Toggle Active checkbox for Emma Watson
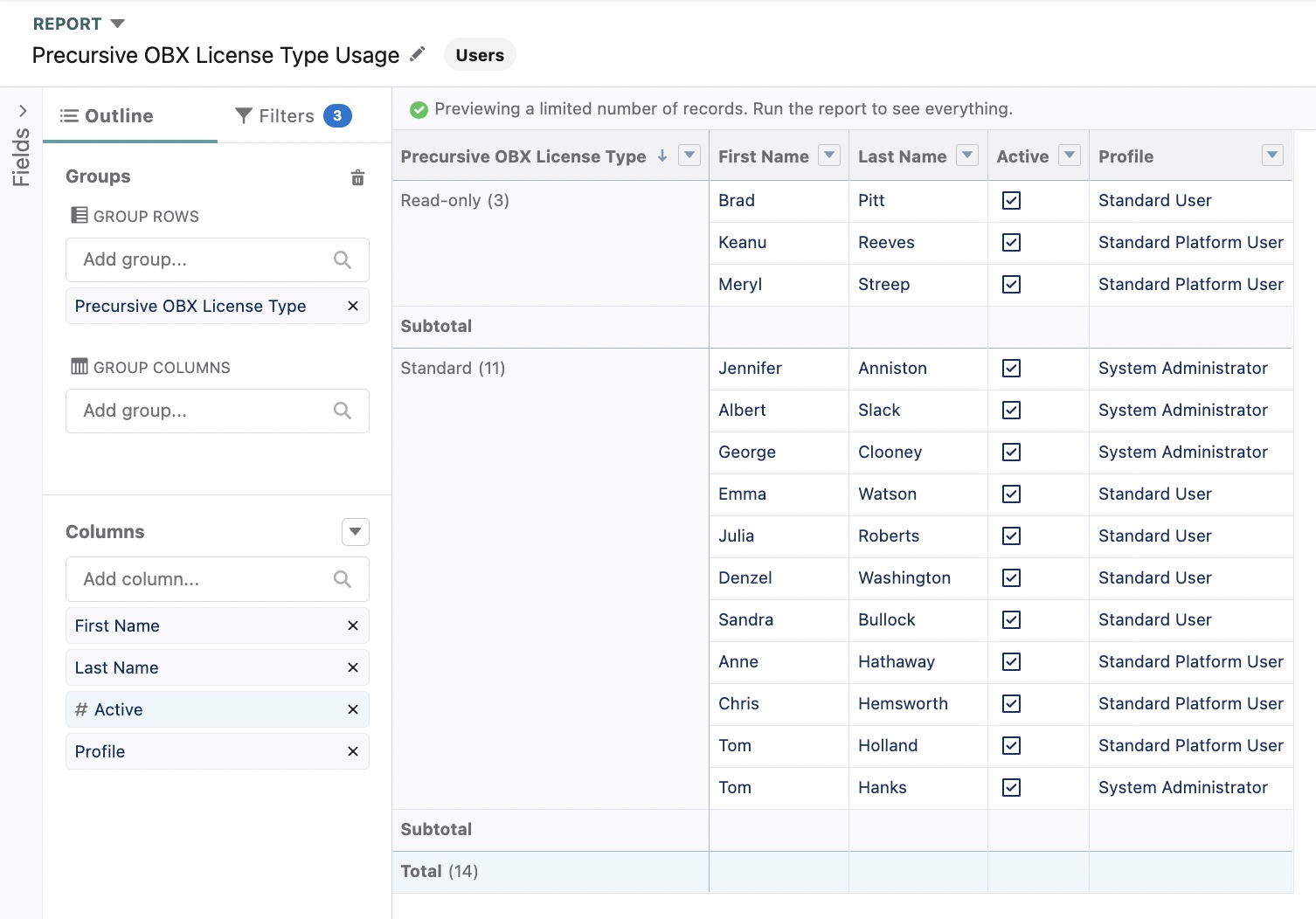 click(x=1011, y=494)
